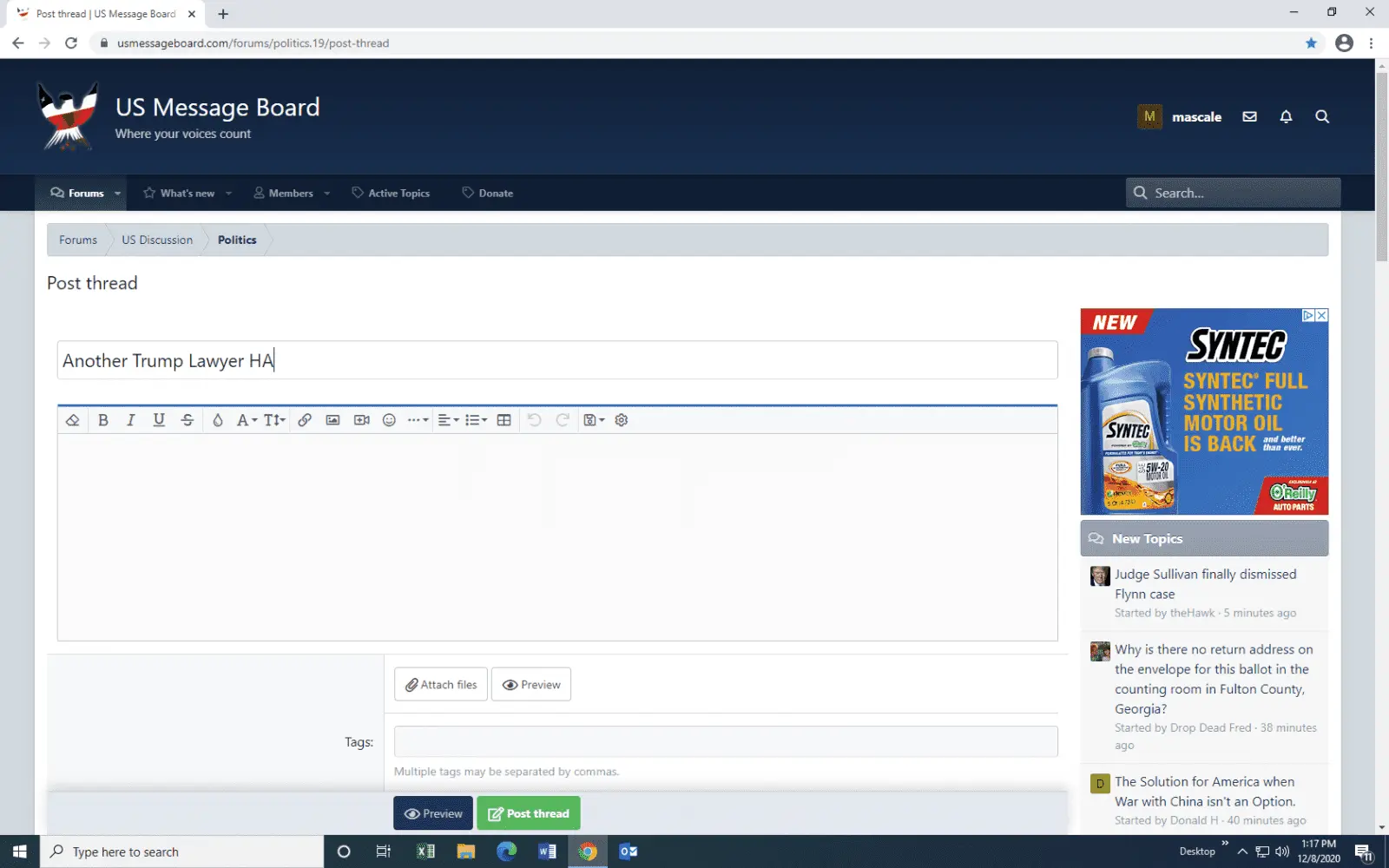Open the Active Topics tab
Viewport: 1389px width, 868px height.
pyautogui.click(x=391, y=193)
